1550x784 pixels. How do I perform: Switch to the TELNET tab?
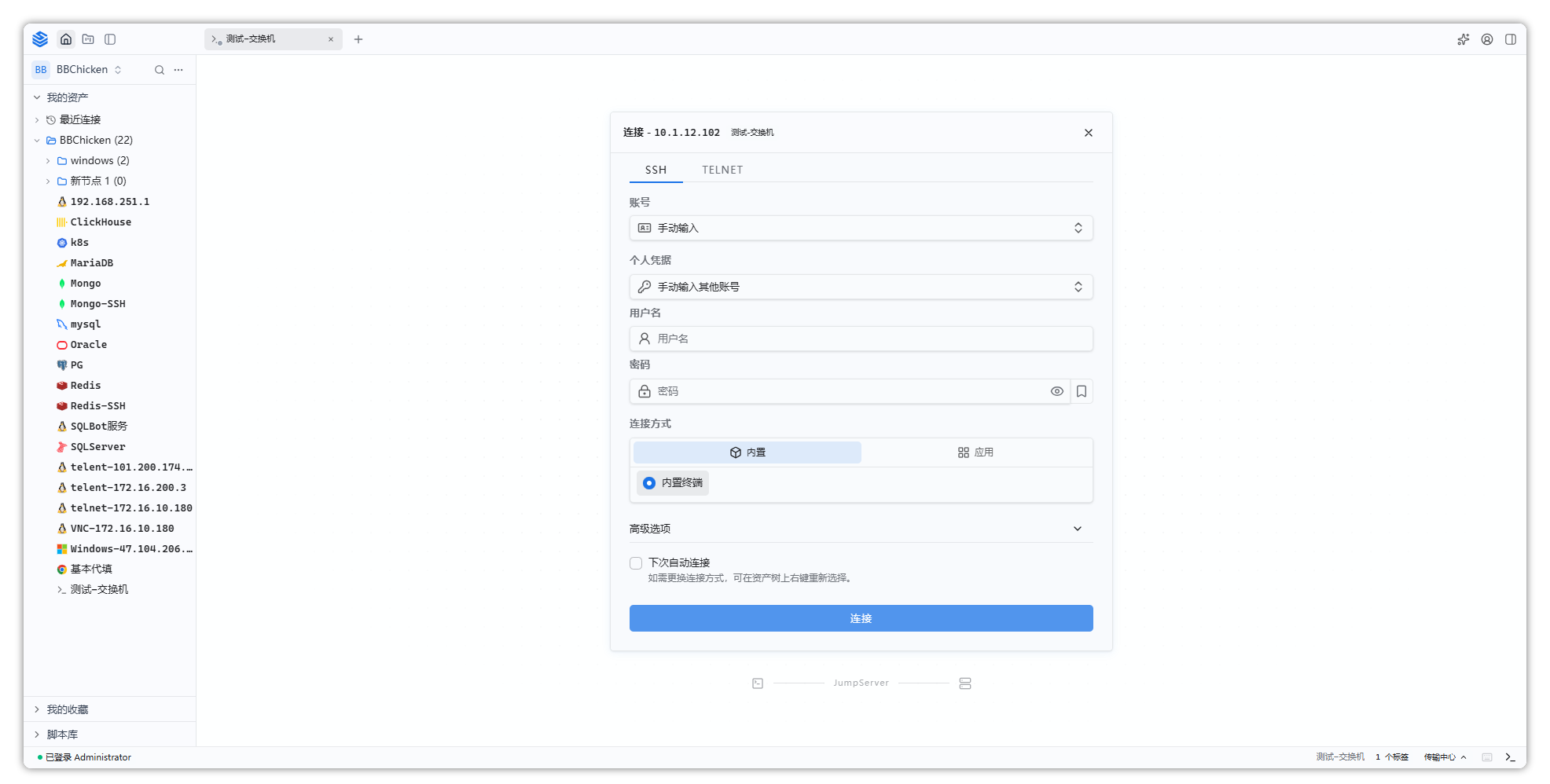pos(722,170)
